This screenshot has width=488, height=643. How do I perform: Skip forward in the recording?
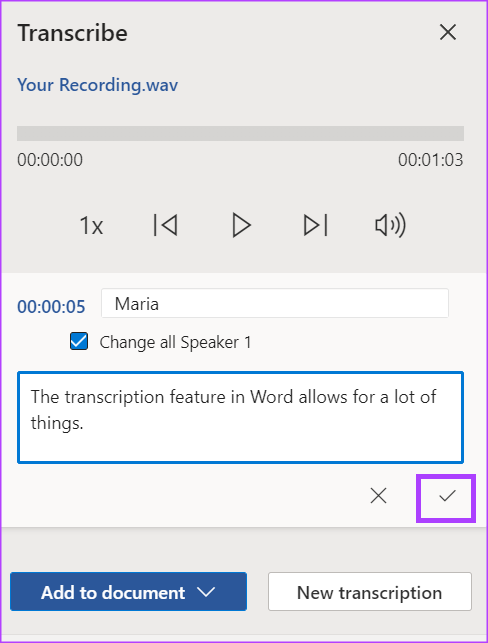click(316, 225)
